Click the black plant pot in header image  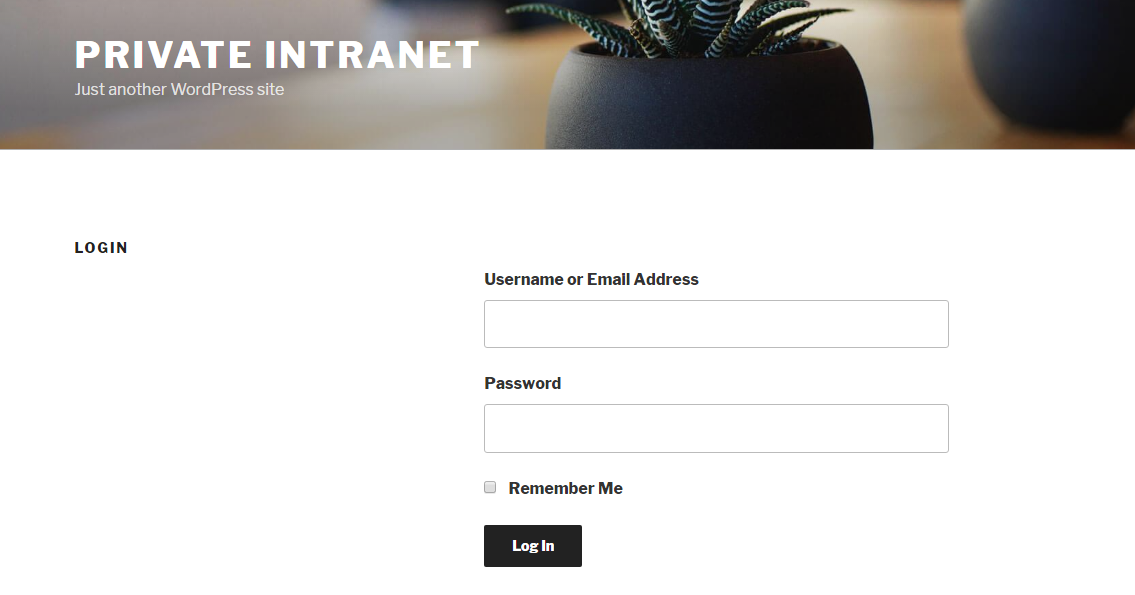tap(709, 98)
